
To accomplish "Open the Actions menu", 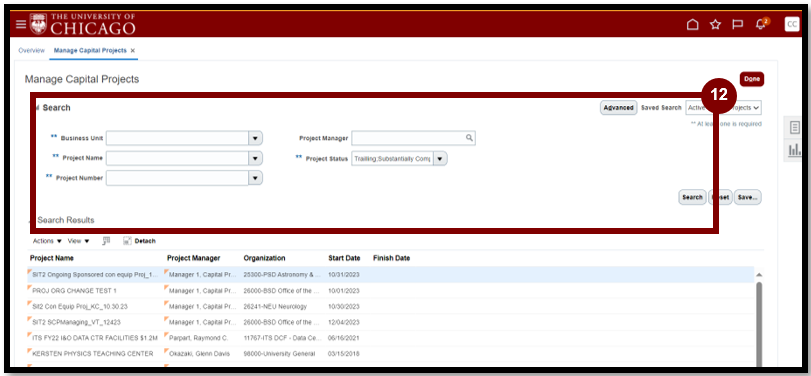I will point(47,241).
